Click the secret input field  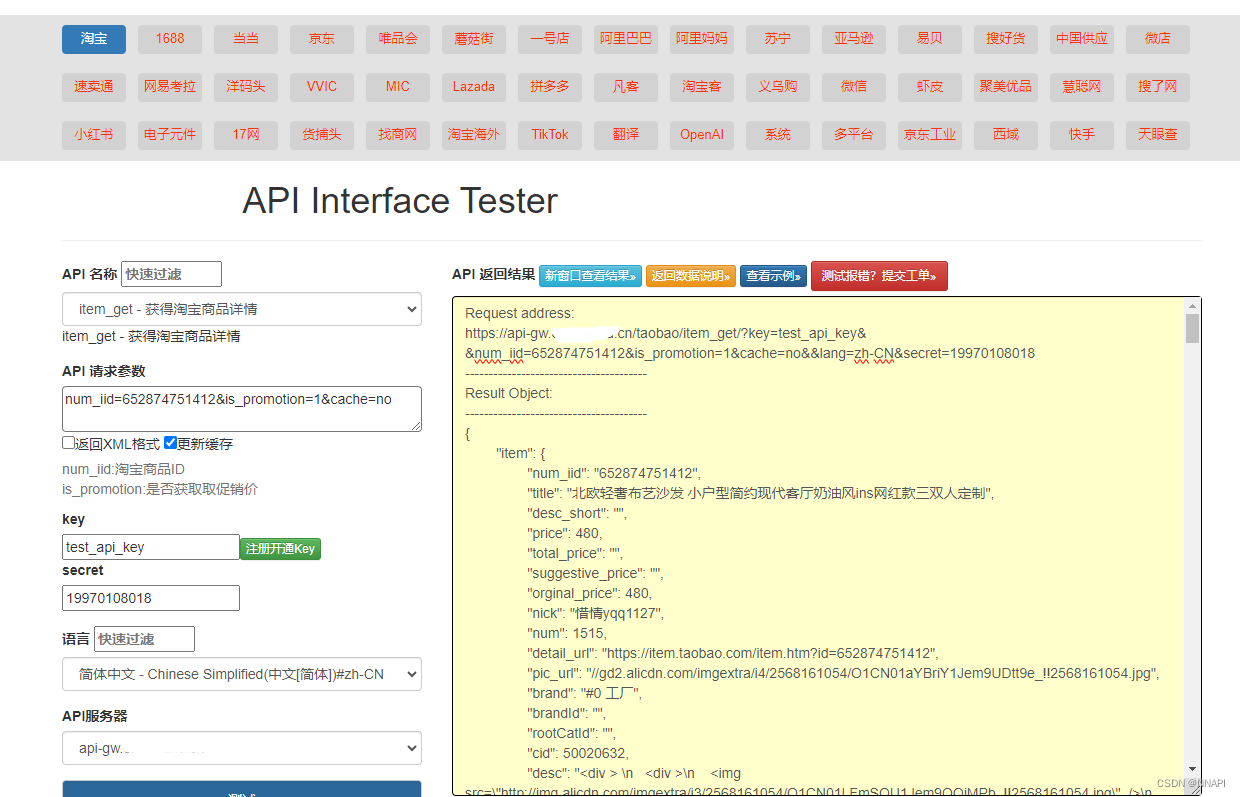coord(151,598)
